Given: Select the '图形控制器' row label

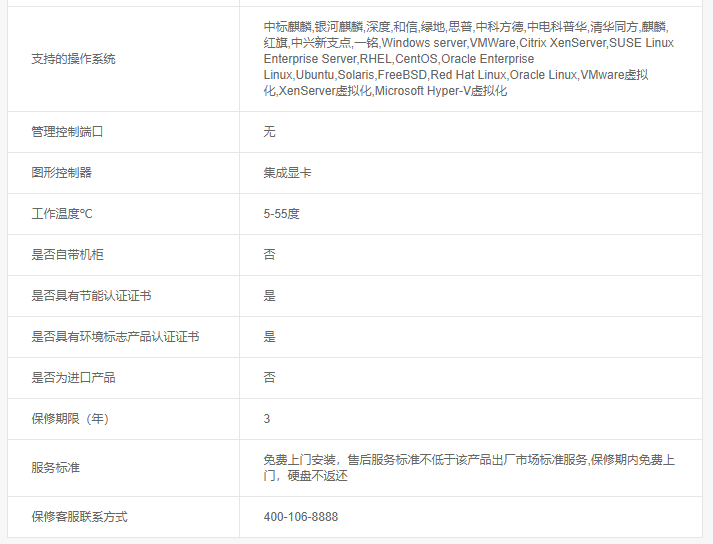Looking at the screenshot, I should (61, 173).
